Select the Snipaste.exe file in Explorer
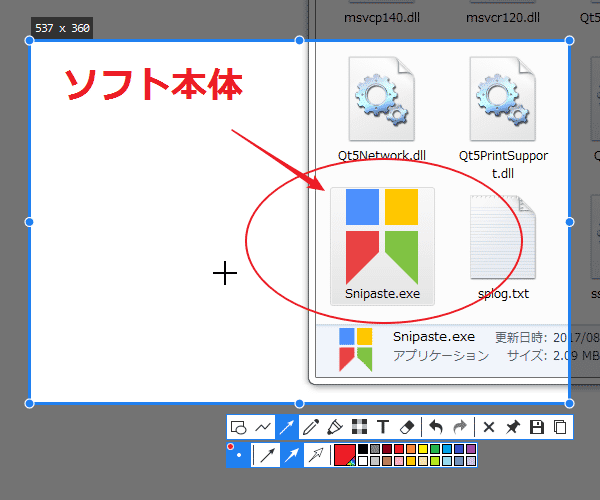 (382, 246)
